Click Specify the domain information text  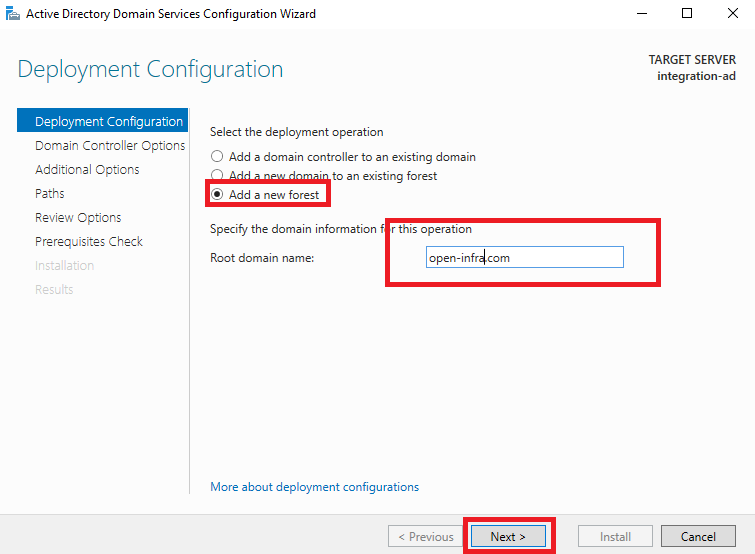[x=341, y=229]
